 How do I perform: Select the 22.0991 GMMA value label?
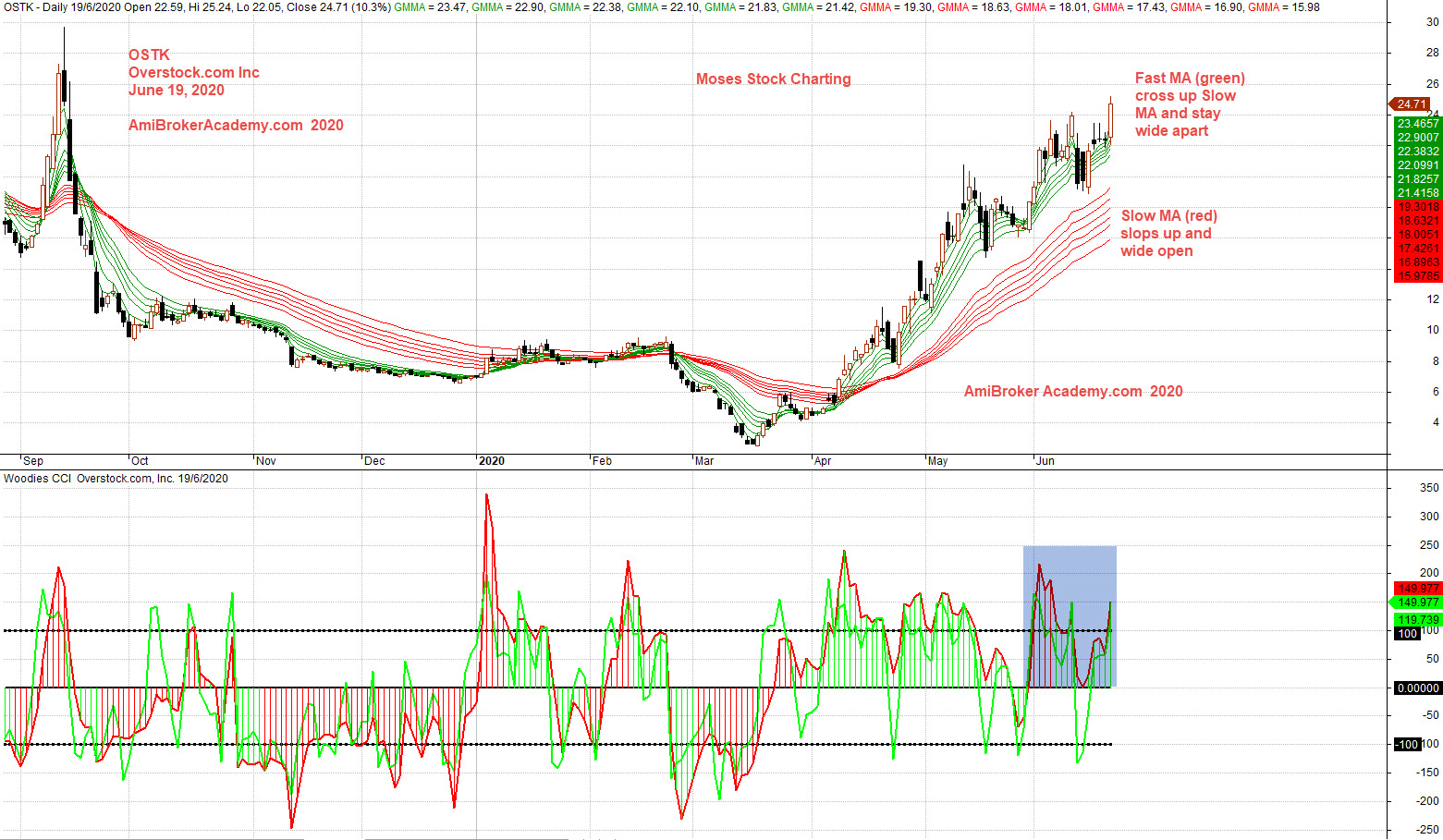tap(1417, 165)
